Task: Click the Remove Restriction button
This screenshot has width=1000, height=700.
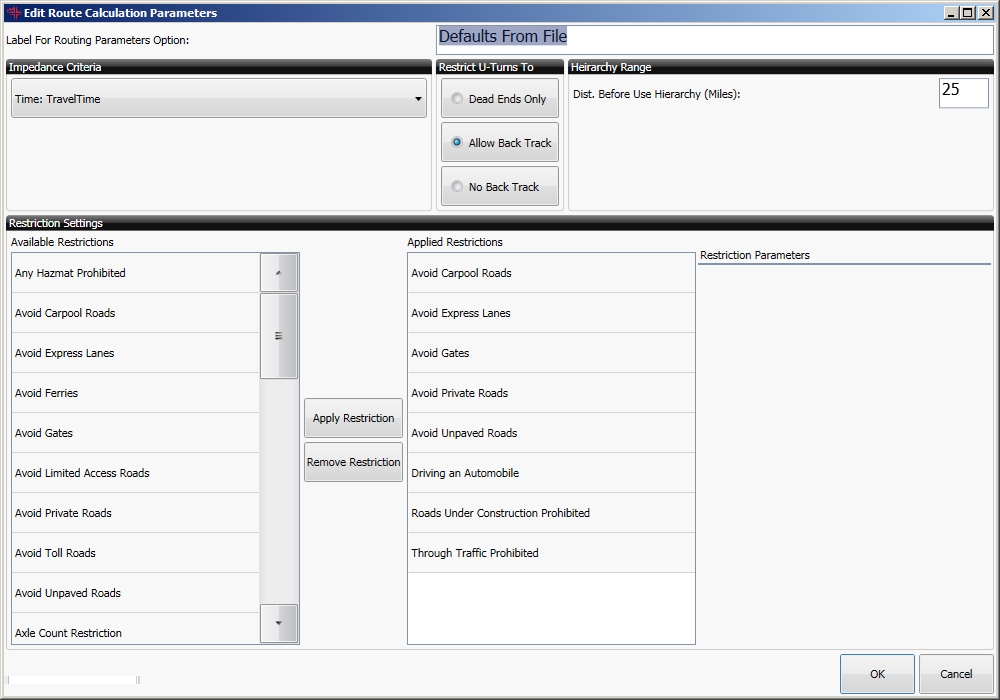Action: pos(353,462)
